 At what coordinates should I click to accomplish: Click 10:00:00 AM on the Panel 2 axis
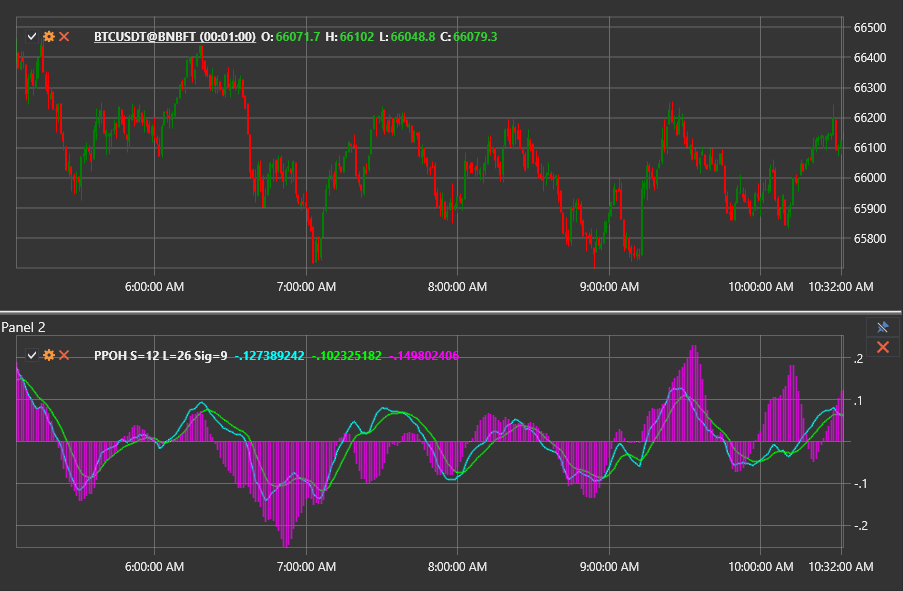tap(761, 566)
